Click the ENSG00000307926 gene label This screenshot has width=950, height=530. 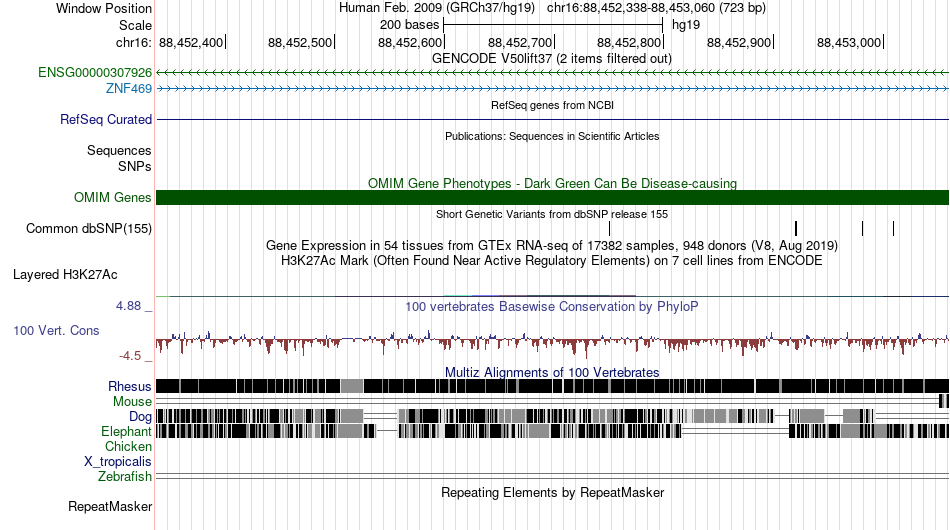click(x=95, y=73)
